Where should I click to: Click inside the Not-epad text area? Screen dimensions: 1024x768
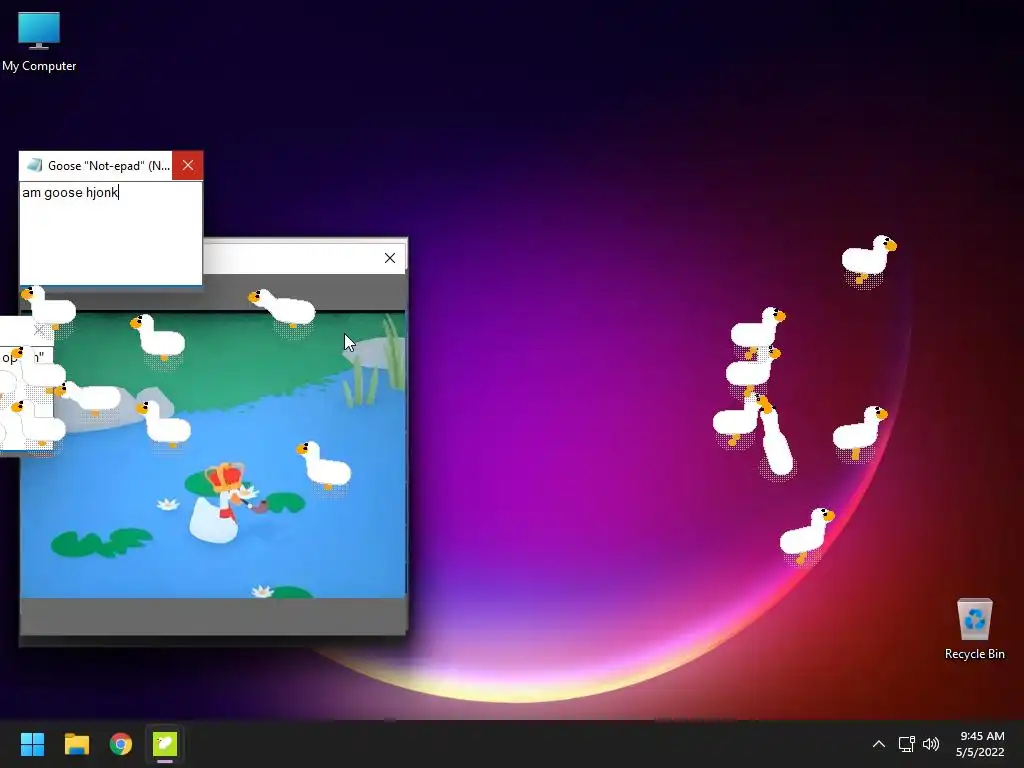coord(111,233)
